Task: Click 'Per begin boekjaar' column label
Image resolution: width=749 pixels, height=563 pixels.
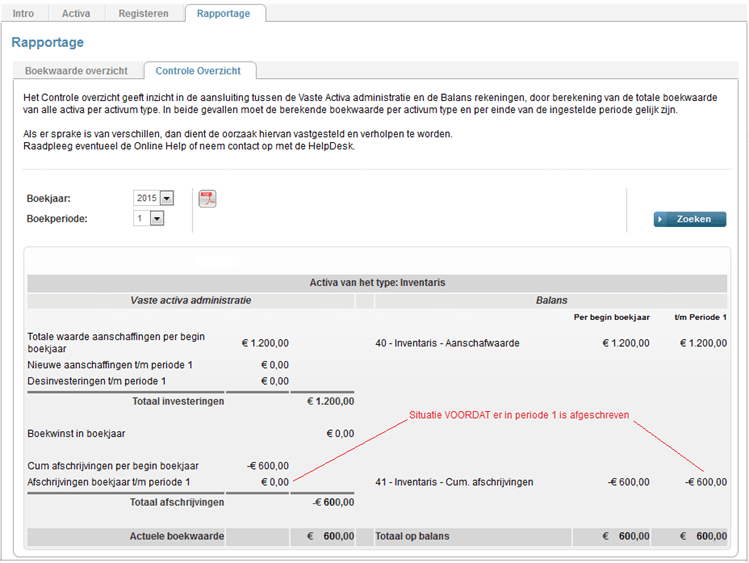Action: click(611, 317)
